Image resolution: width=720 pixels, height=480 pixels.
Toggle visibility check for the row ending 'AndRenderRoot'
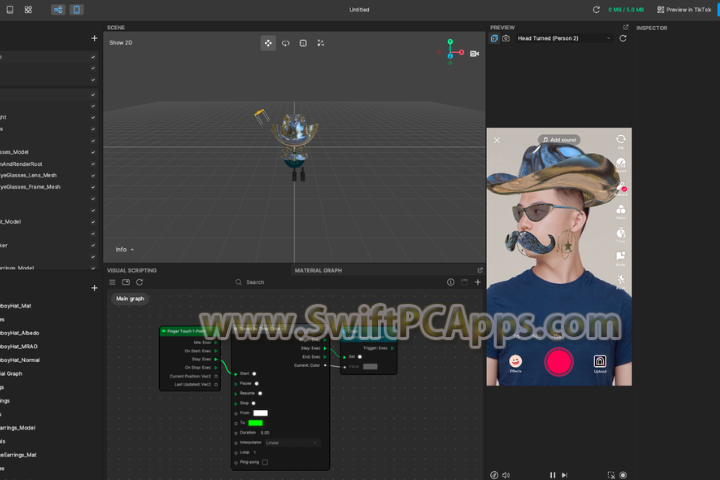click(x=93, y=164)
